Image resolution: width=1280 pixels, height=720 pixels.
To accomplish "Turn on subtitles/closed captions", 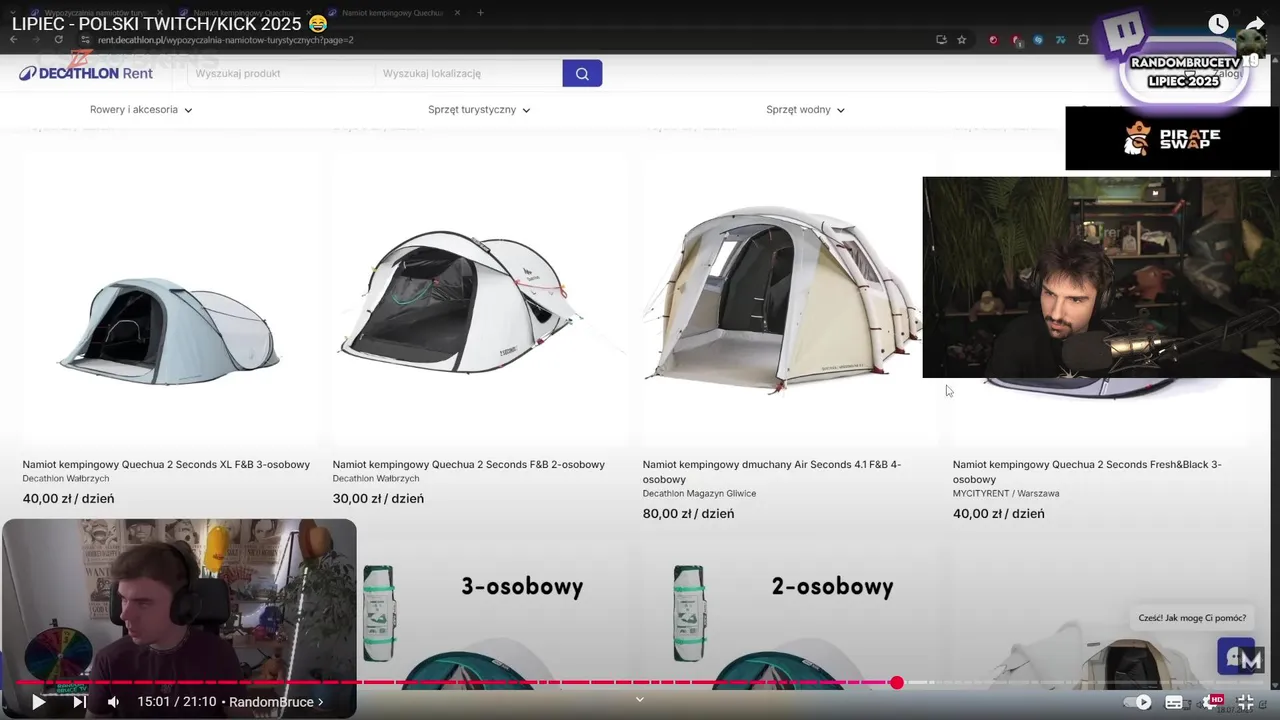I will point(1174,702).
